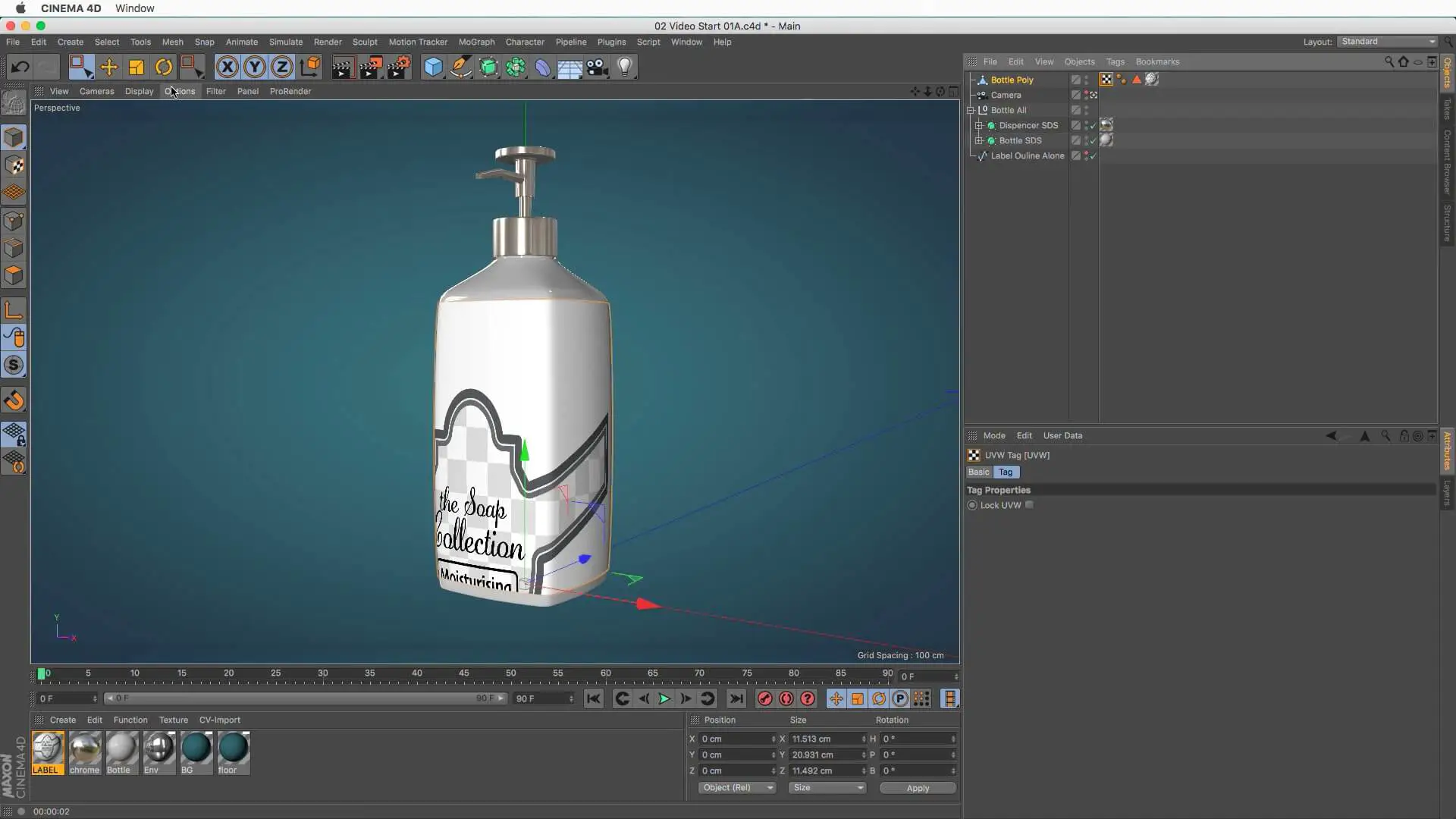Select the BG material swatch

tap(196, 752)
